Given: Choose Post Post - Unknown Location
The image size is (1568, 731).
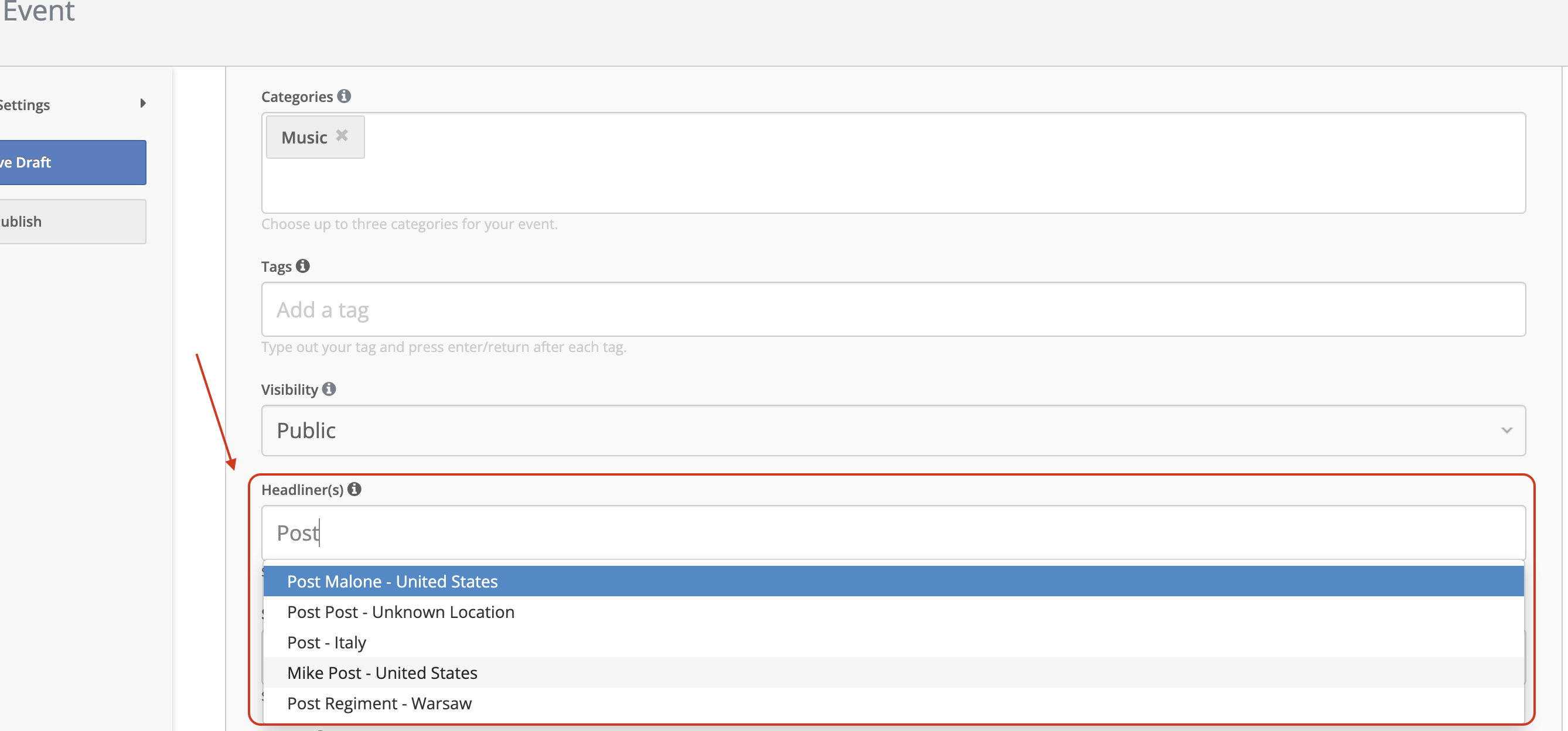Looking at the screenshot, I should pyautogui.click(x=893, y=612).
